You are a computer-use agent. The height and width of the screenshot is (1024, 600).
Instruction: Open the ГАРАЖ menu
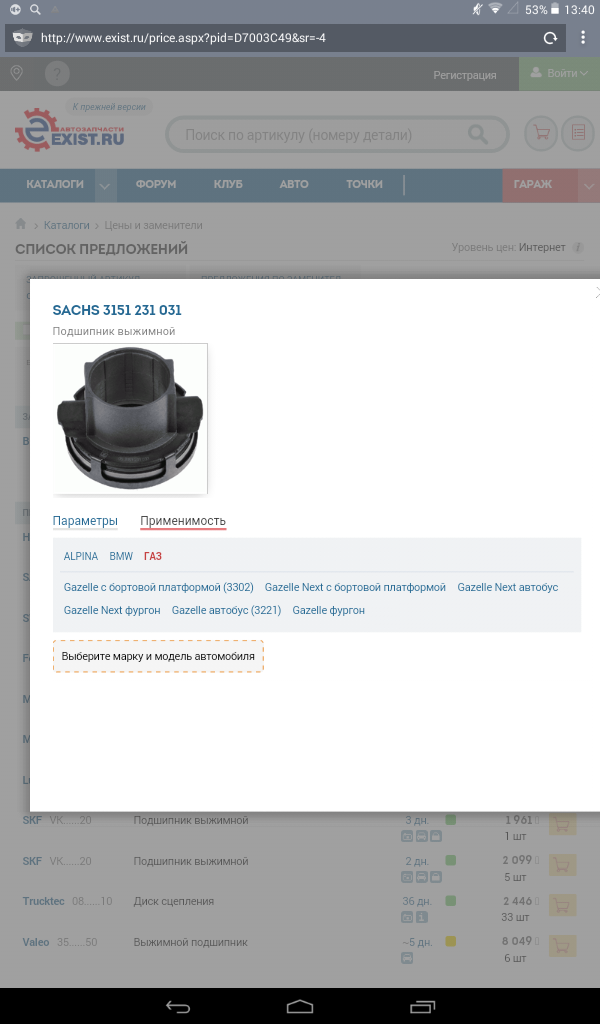pos(533,184)
